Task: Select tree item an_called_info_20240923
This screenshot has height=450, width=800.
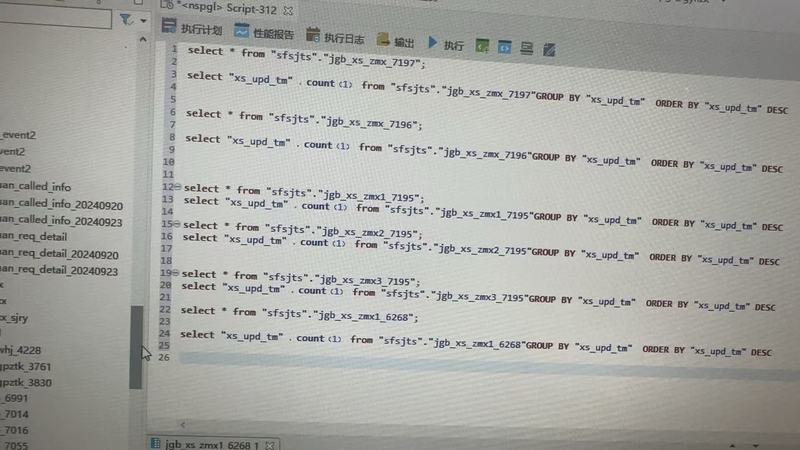Action: (x=61, y=221)
